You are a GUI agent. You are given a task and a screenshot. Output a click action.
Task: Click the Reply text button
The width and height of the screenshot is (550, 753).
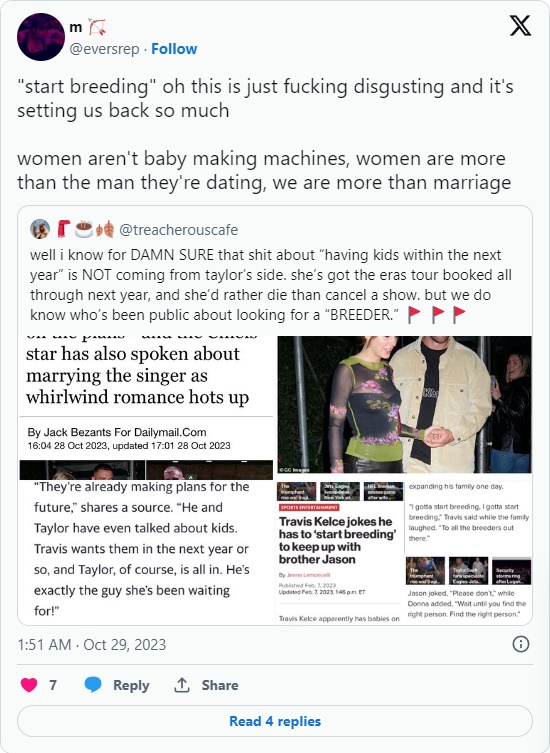131,685
